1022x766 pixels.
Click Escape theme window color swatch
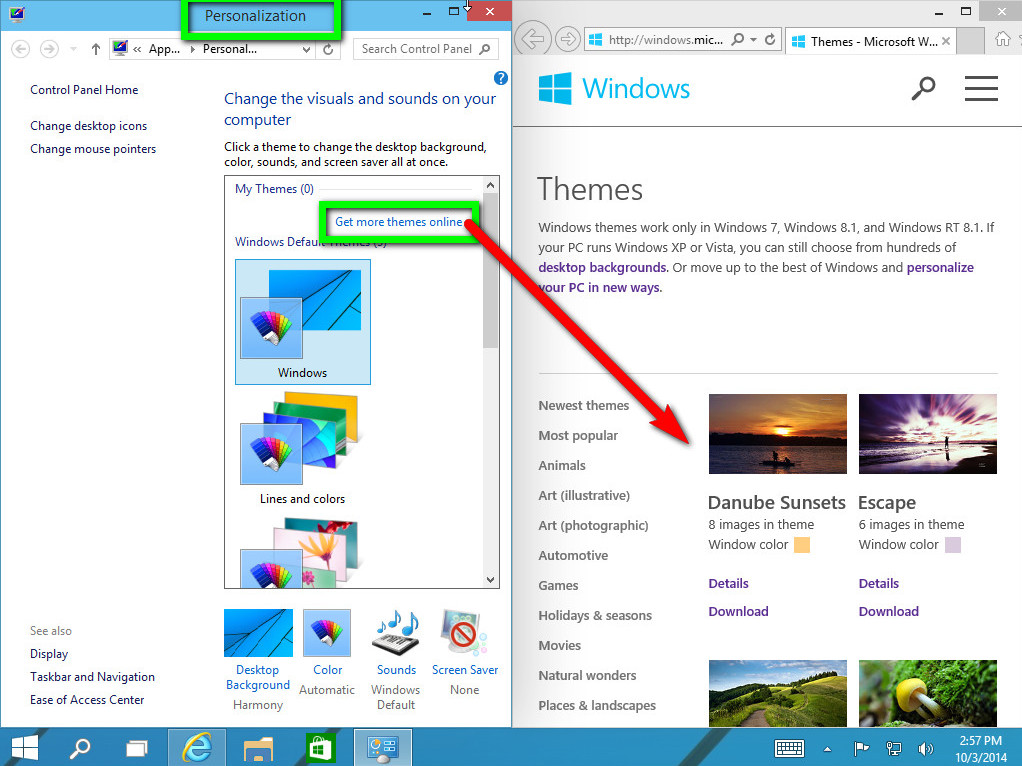click(953, 545)
